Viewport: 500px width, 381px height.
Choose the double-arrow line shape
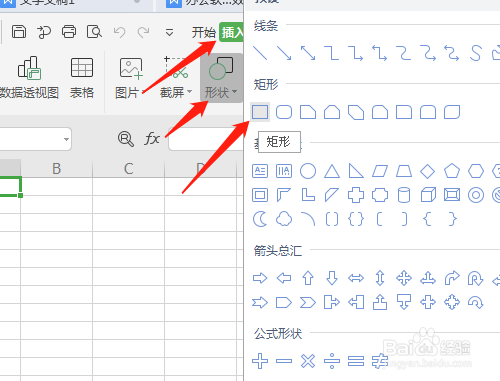click(308, 53)
